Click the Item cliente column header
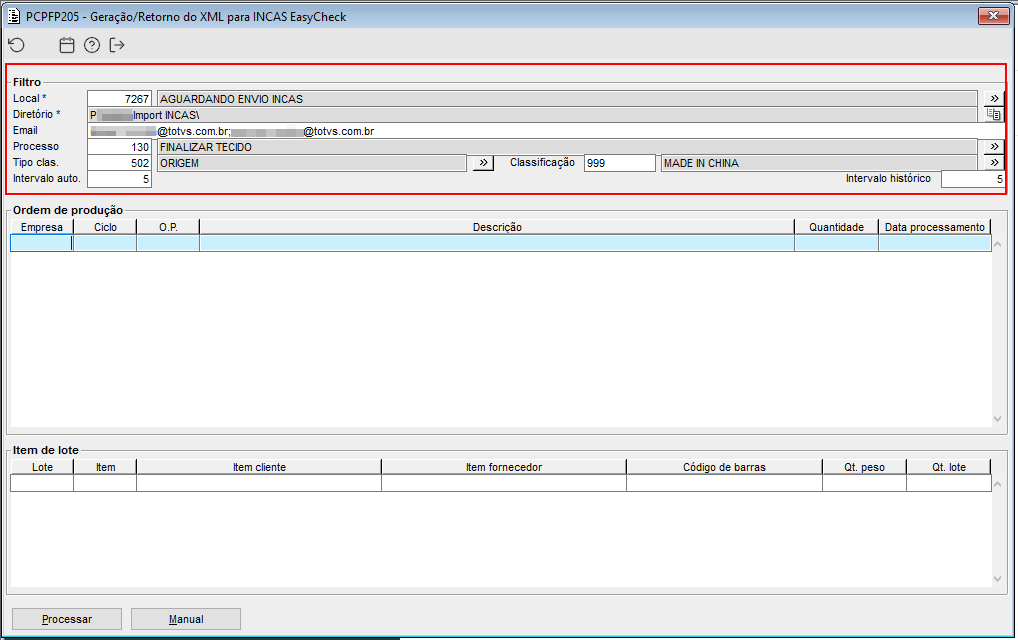The image size is (1018, 640). [259, 467]
